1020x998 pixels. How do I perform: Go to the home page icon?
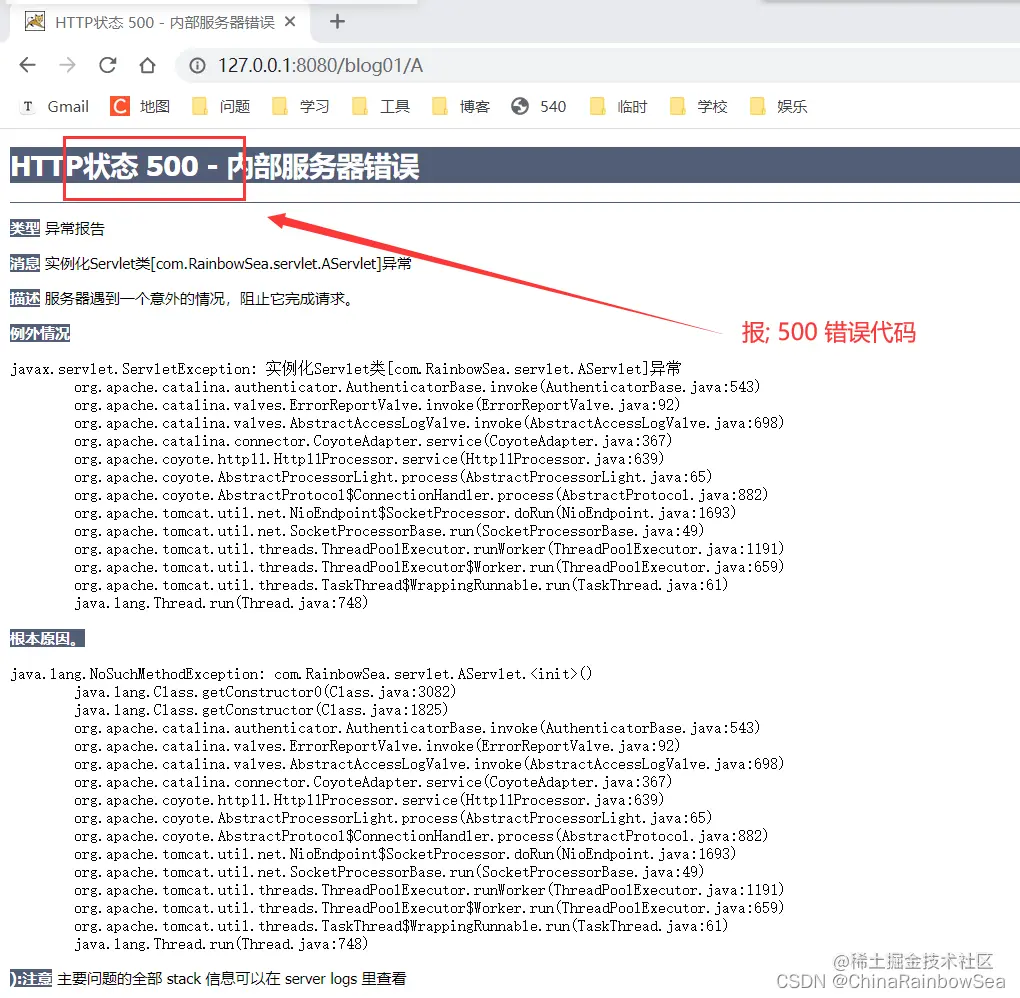point(148,65)
